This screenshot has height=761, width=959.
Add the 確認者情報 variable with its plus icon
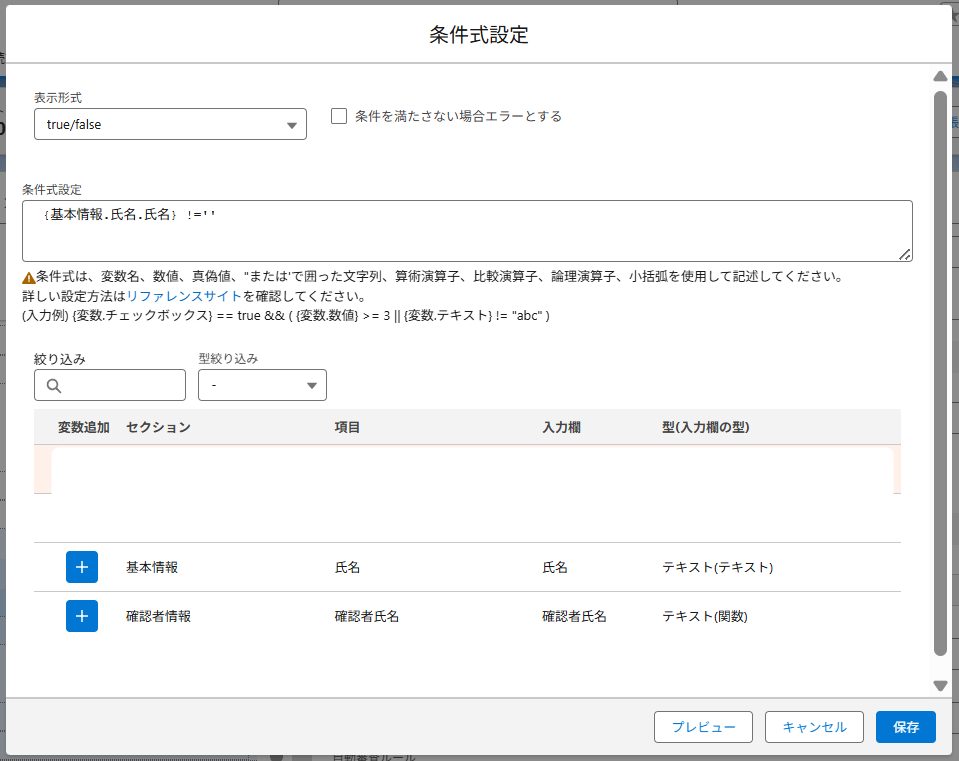(82, 616)
